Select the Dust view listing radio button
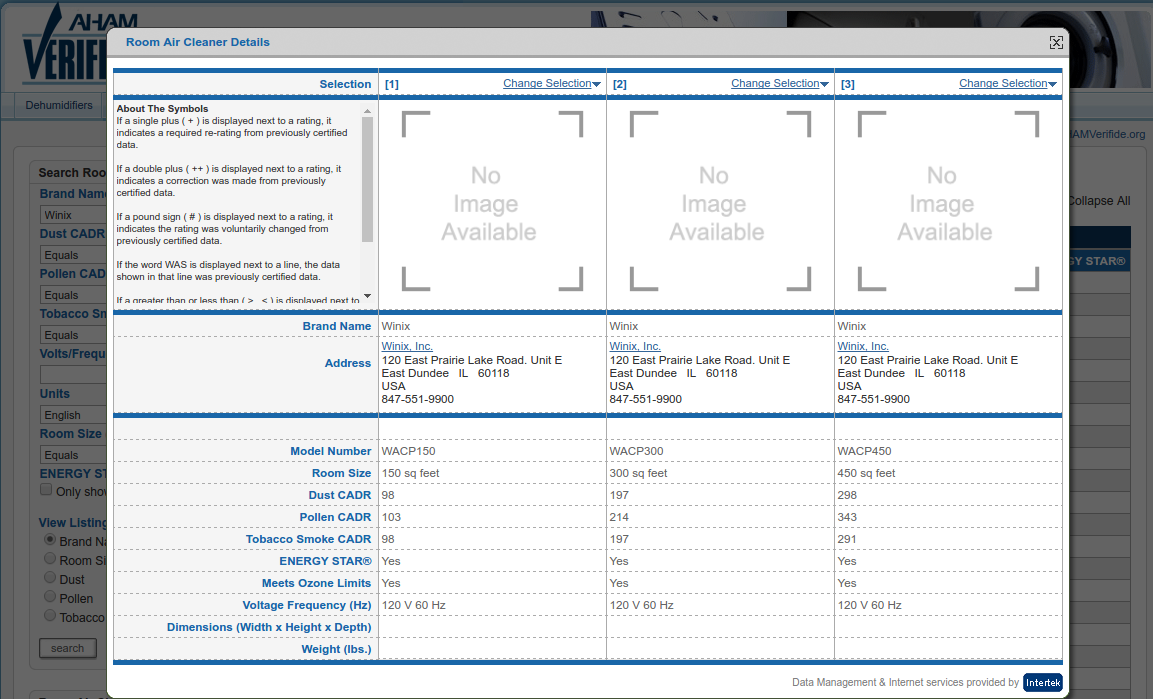 pyautogui.click(x=50, y=578)
